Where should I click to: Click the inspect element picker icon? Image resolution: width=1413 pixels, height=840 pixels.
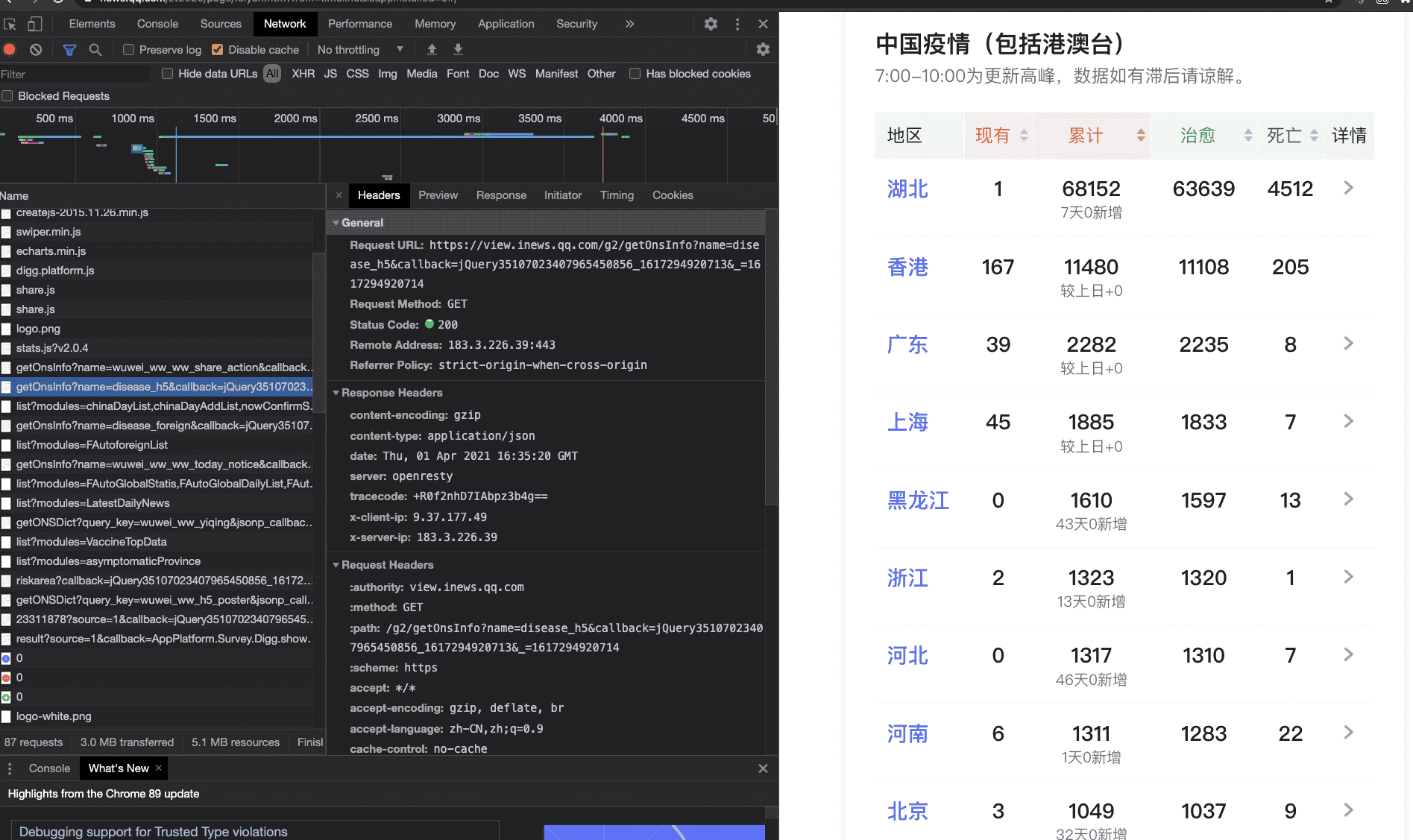point(10,24)
